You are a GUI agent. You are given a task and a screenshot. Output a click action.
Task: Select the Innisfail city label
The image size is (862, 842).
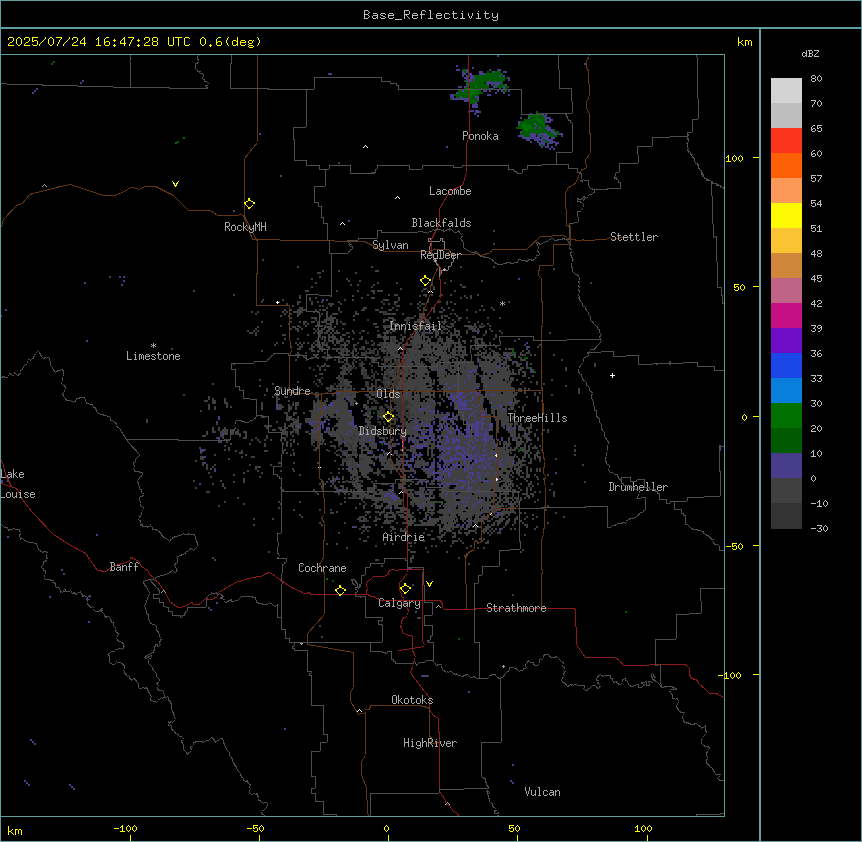[x=415, y=326]
